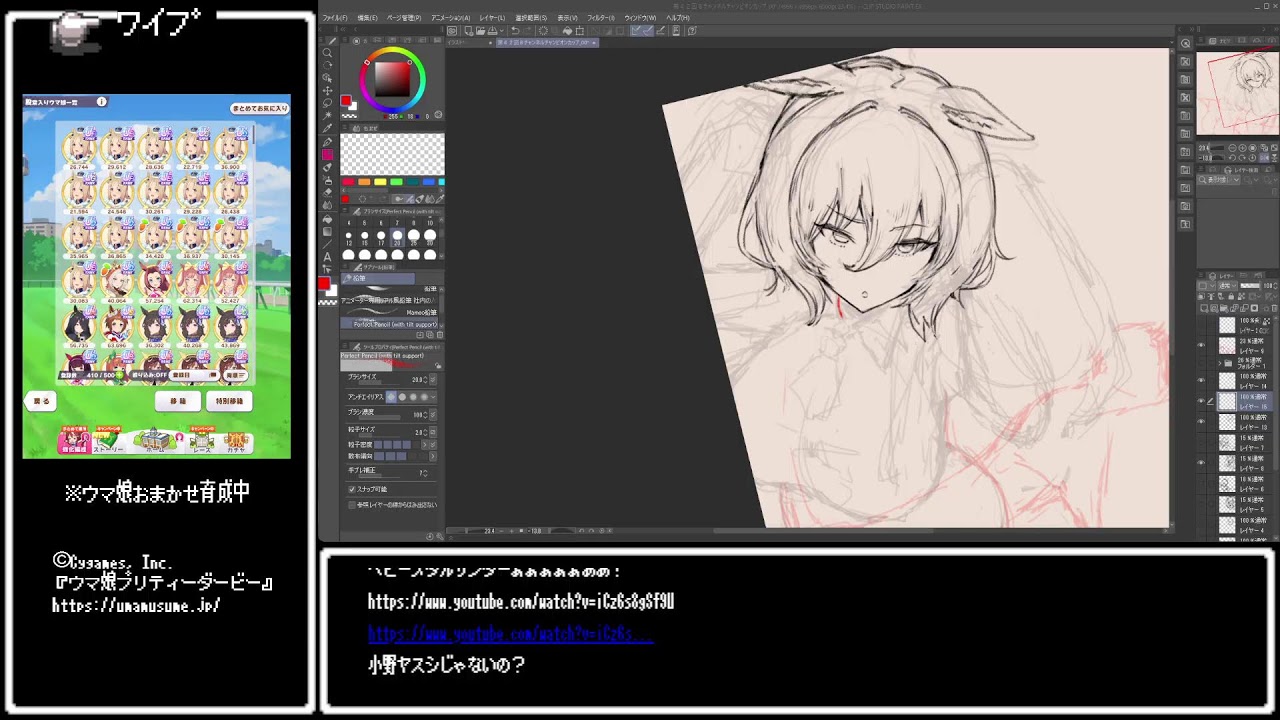Click the Undo arrow in command bar
This screenshot has height=720, width=1280.
pyautogui.click(x=515, y=31)
